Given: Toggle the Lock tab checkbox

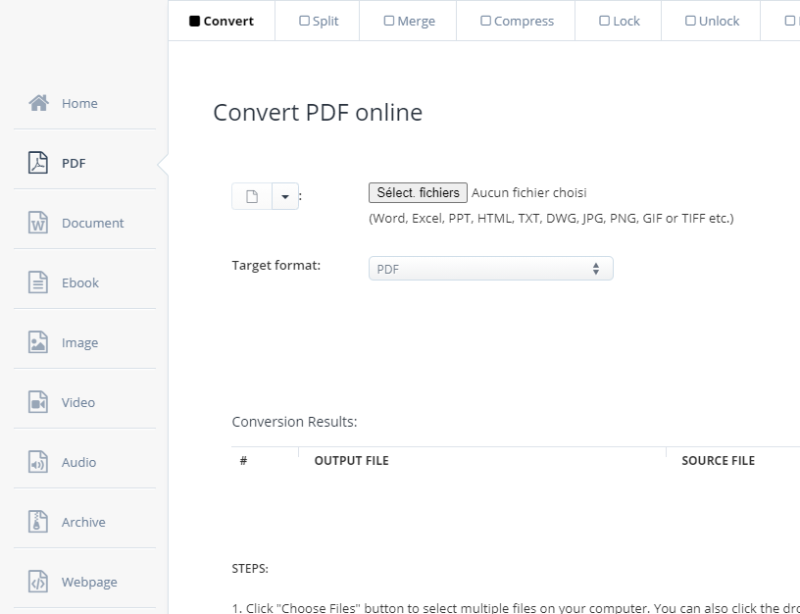Looking at the screenshot, I should pos(604,21).
